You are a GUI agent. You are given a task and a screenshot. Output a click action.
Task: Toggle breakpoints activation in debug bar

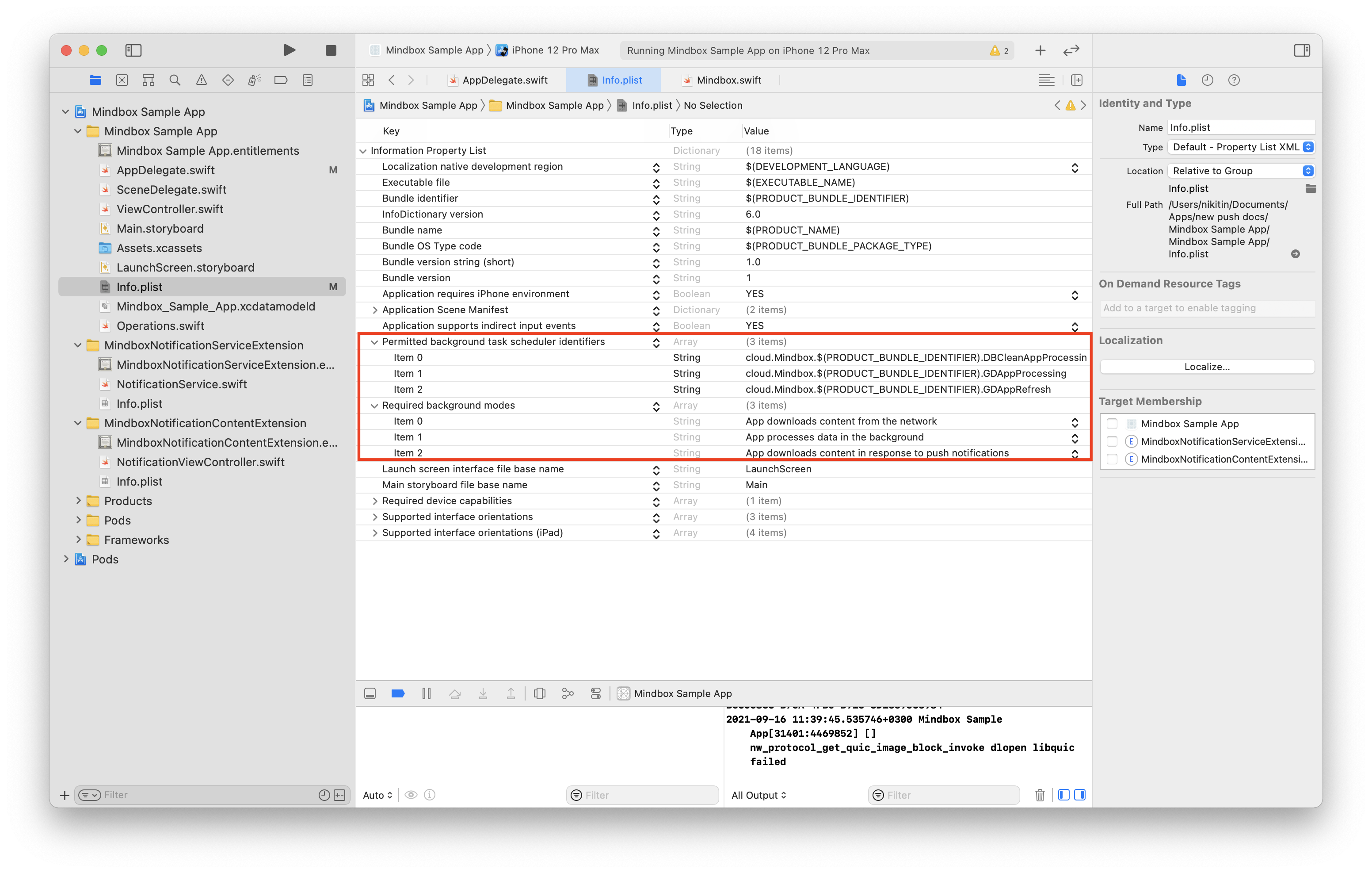tap(398, 693)
